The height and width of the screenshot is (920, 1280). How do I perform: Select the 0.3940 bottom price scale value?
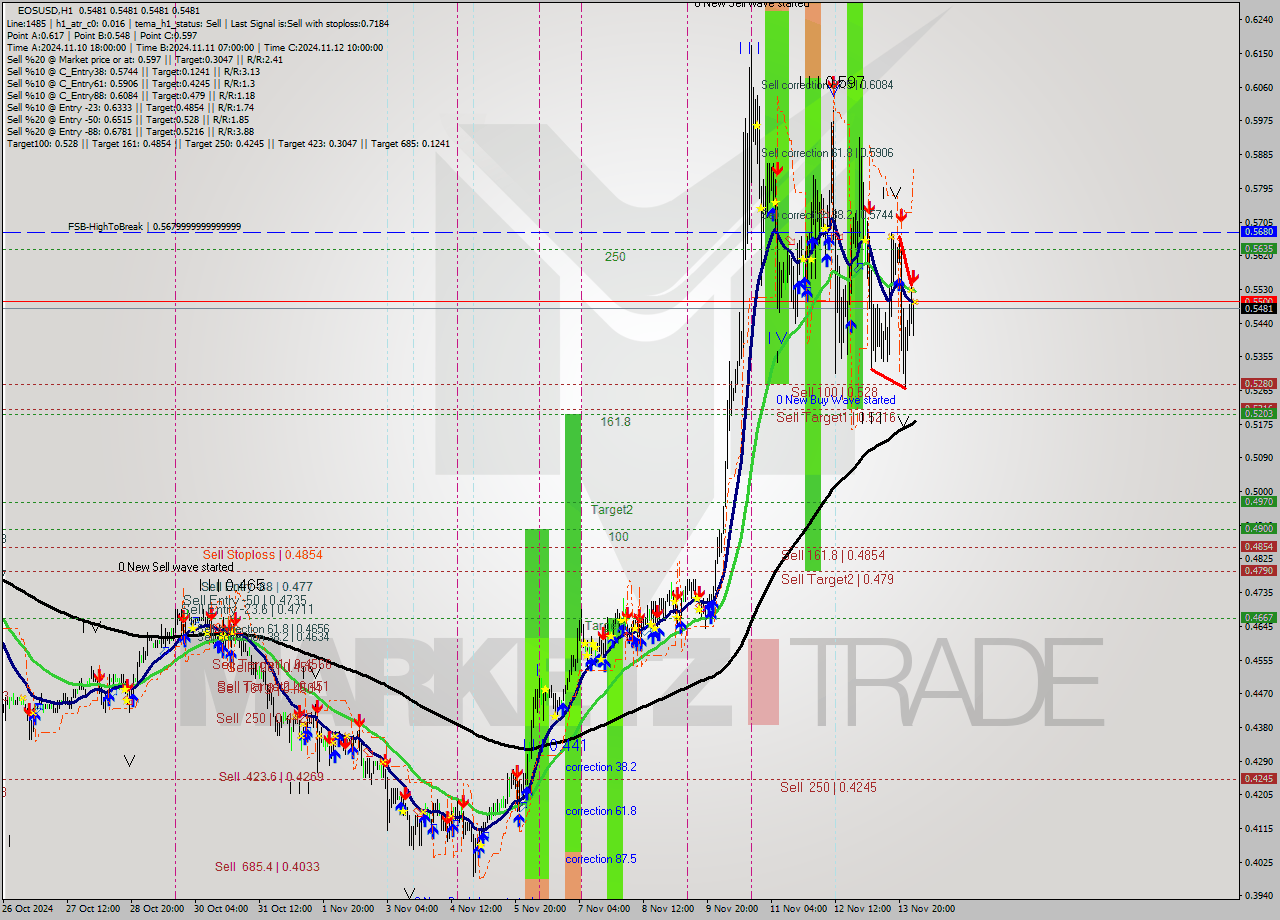(1257, 896)
